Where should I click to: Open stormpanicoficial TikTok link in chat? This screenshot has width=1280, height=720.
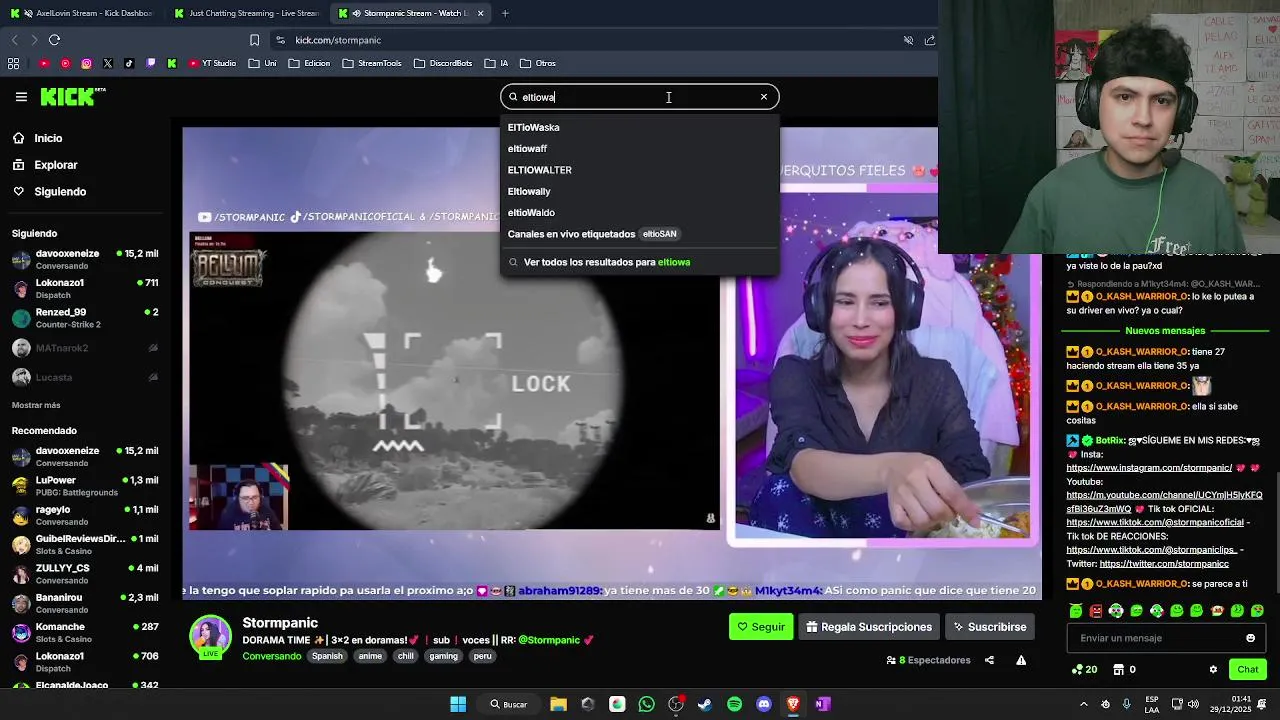click(x=1155, y=522)
